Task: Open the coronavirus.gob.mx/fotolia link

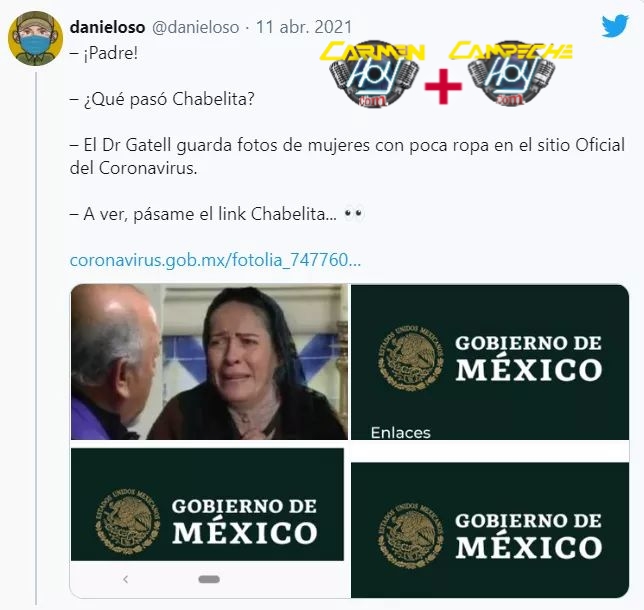Action: tap(215, 260)
